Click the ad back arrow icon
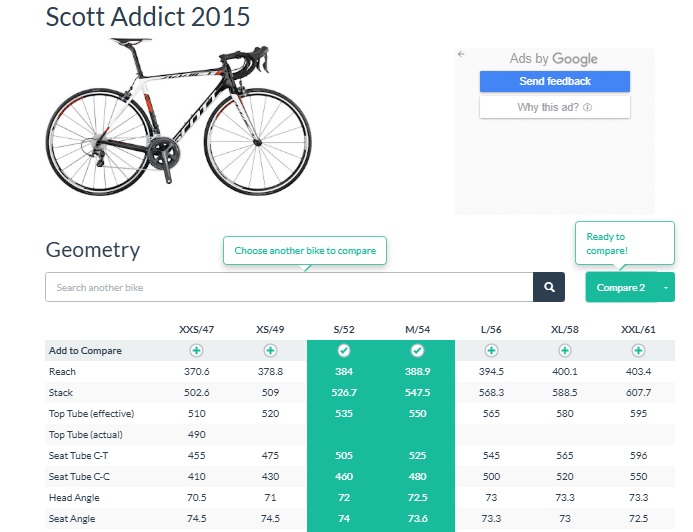This screenshot has height=532, width=693. [x=461, y=54]
